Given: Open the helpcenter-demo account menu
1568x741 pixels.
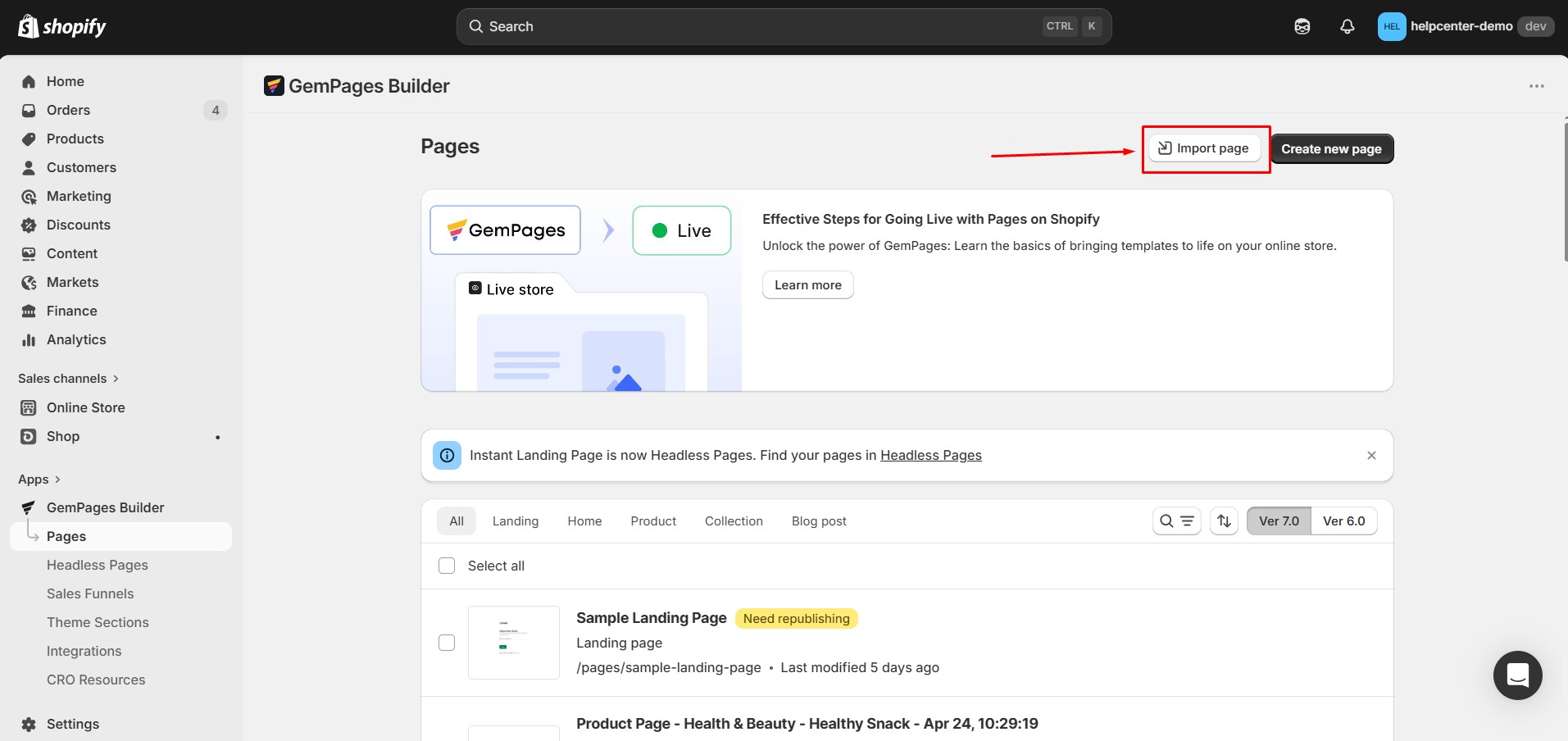Looking at the screenshot, I should 1466,26.
